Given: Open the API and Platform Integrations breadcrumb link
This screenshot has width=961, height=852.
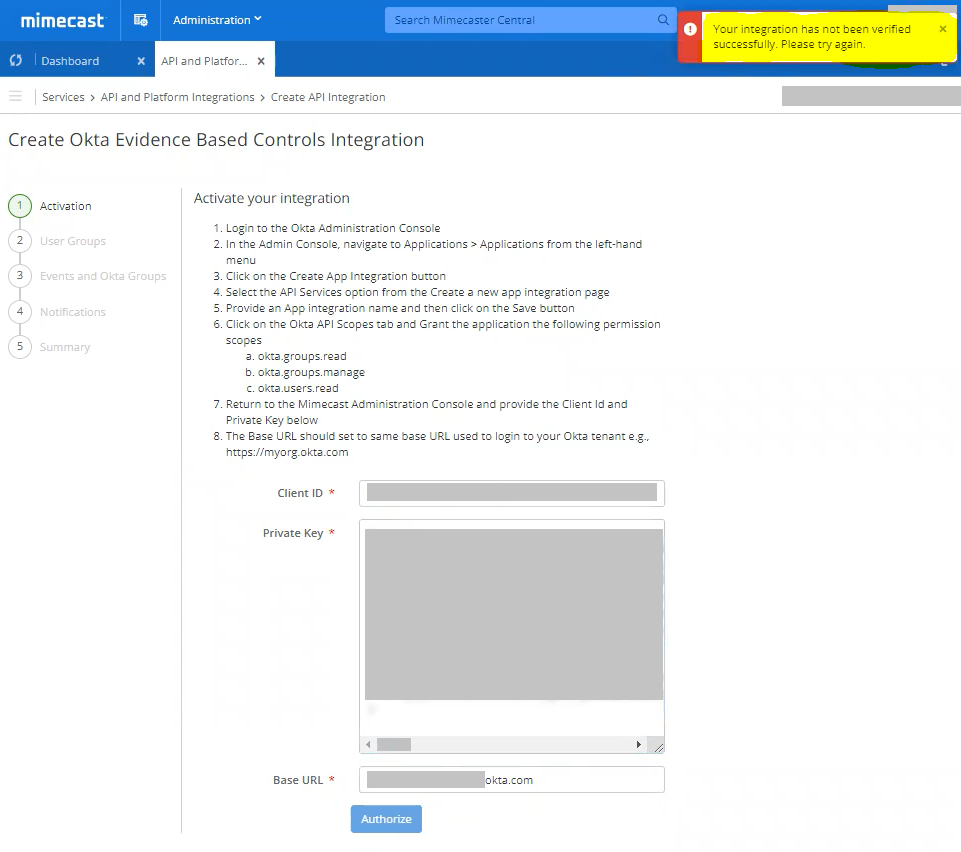Looking at the screenshot, I should 177,97.
